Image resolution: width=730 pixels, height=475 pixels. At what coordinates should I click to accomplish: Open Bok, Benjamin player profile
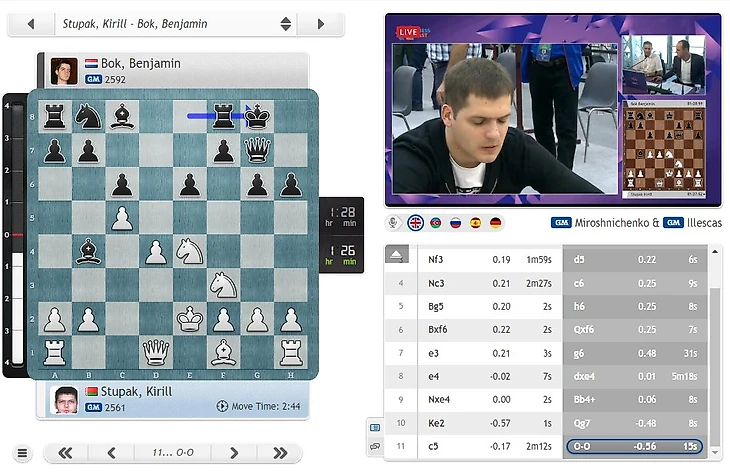(x=141, y=63)
